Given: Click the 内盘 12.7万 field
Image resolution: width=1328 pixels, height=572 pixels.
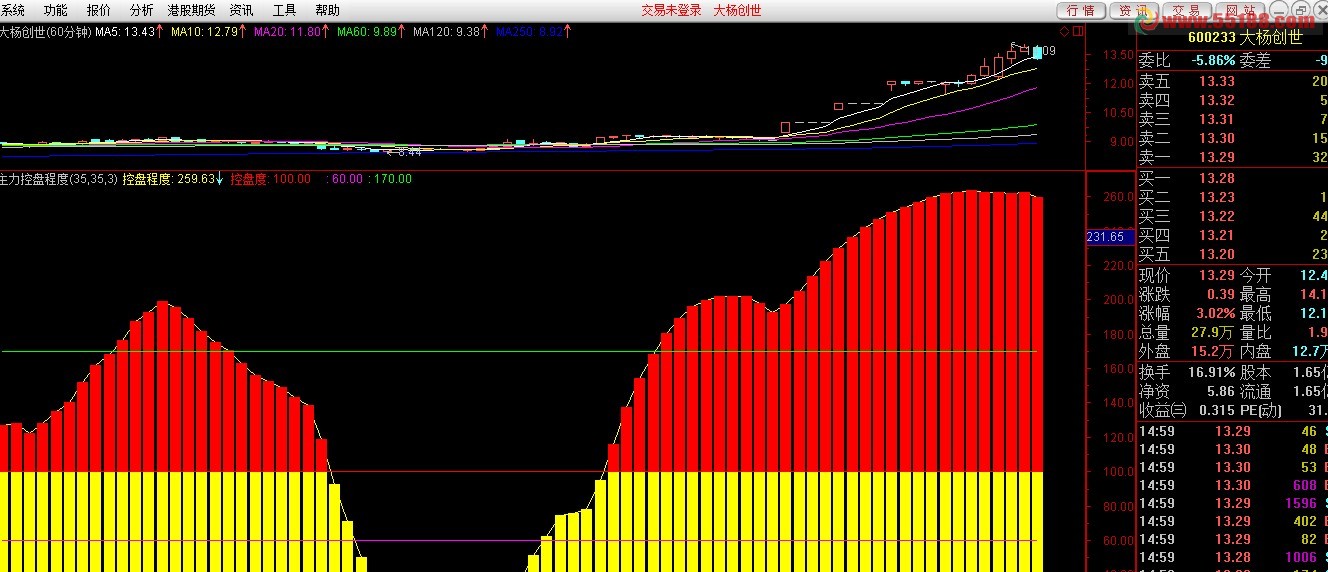Looking at the screenshot, I should [1283, 351].
